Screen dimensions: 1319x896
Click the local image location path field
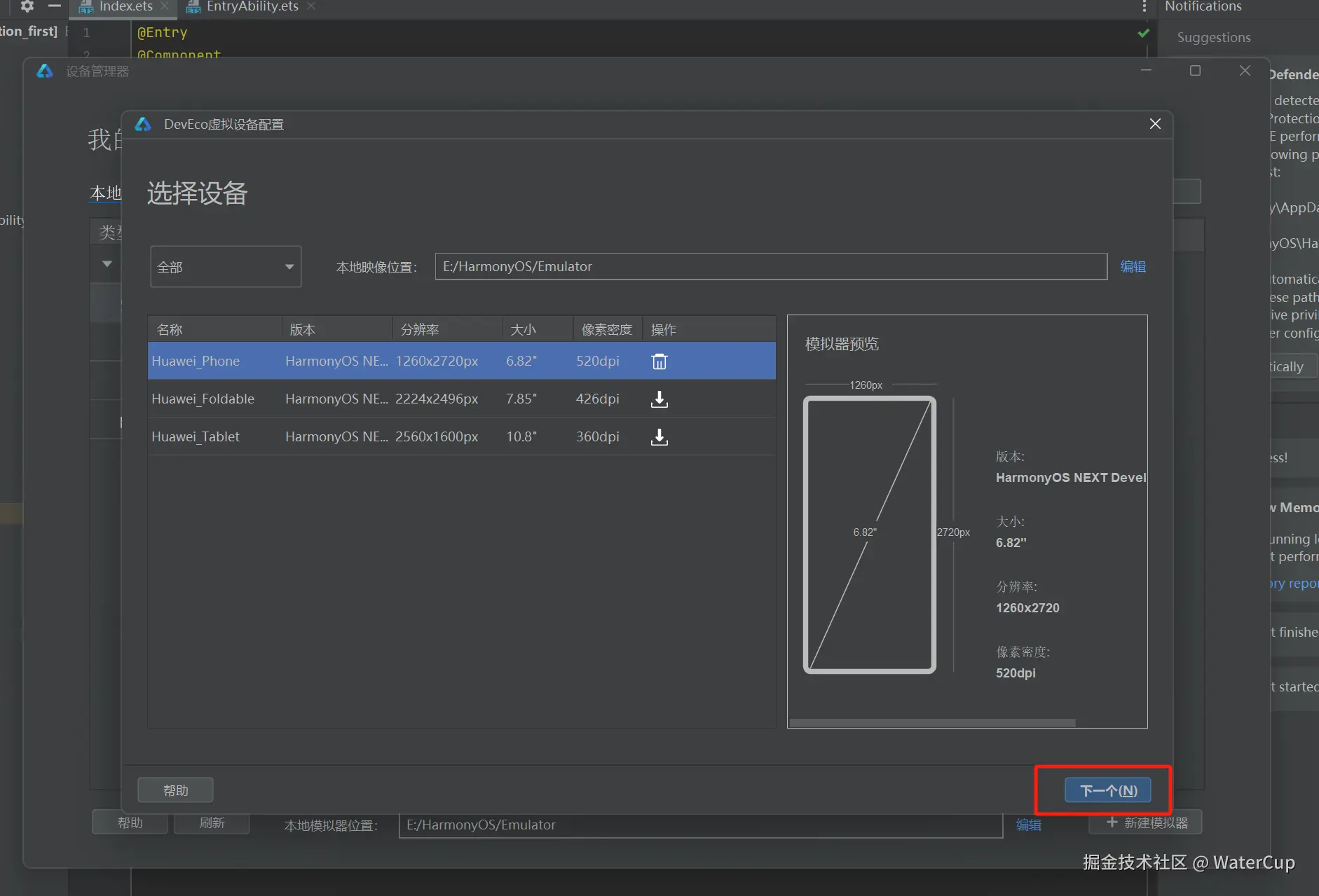770,267
